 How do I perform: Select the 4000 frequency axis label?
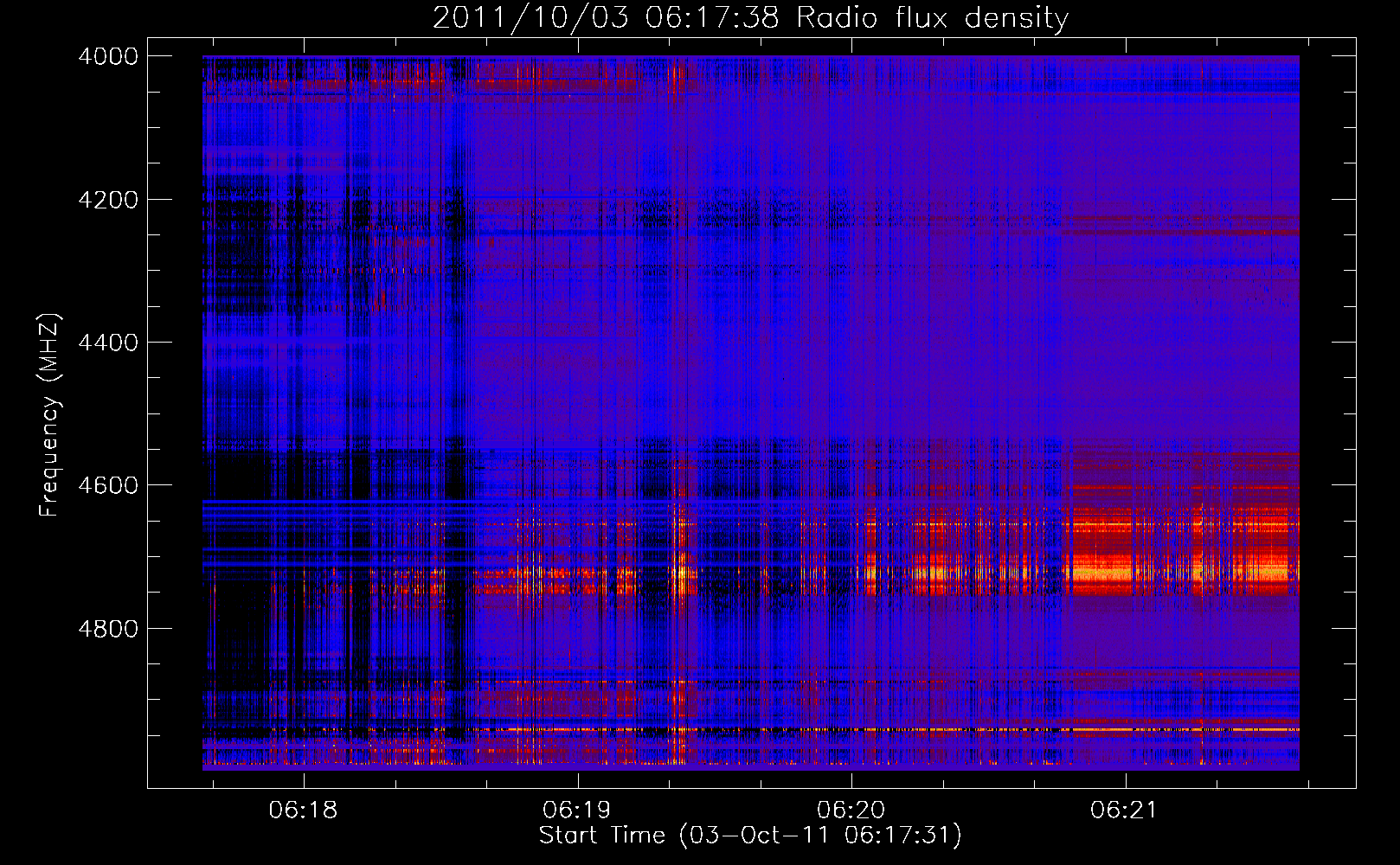click(x=108, y=56)
